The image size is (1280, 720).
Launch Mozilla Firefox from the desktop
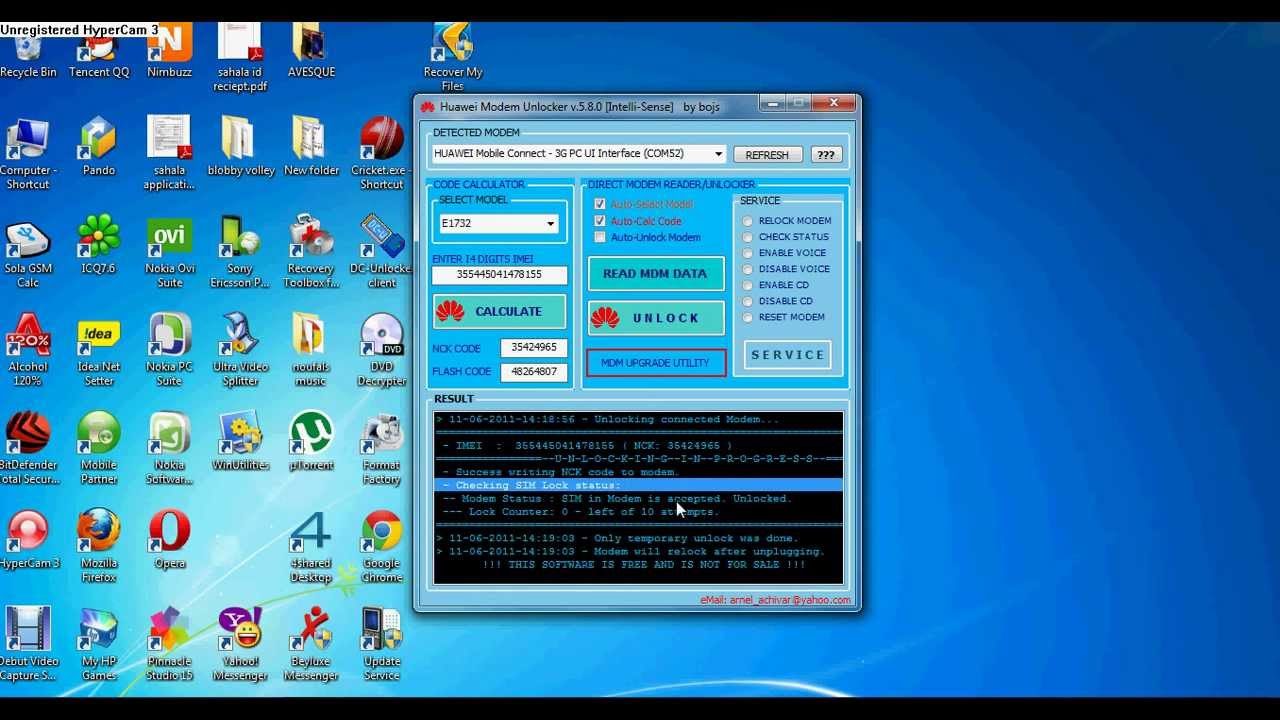(99, 545)
